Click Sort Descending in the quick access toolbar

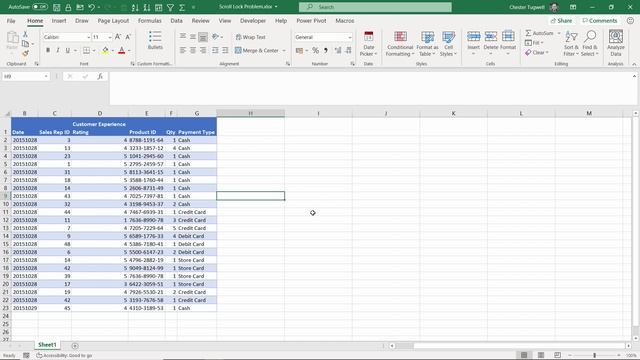click(x=147, y=7)
